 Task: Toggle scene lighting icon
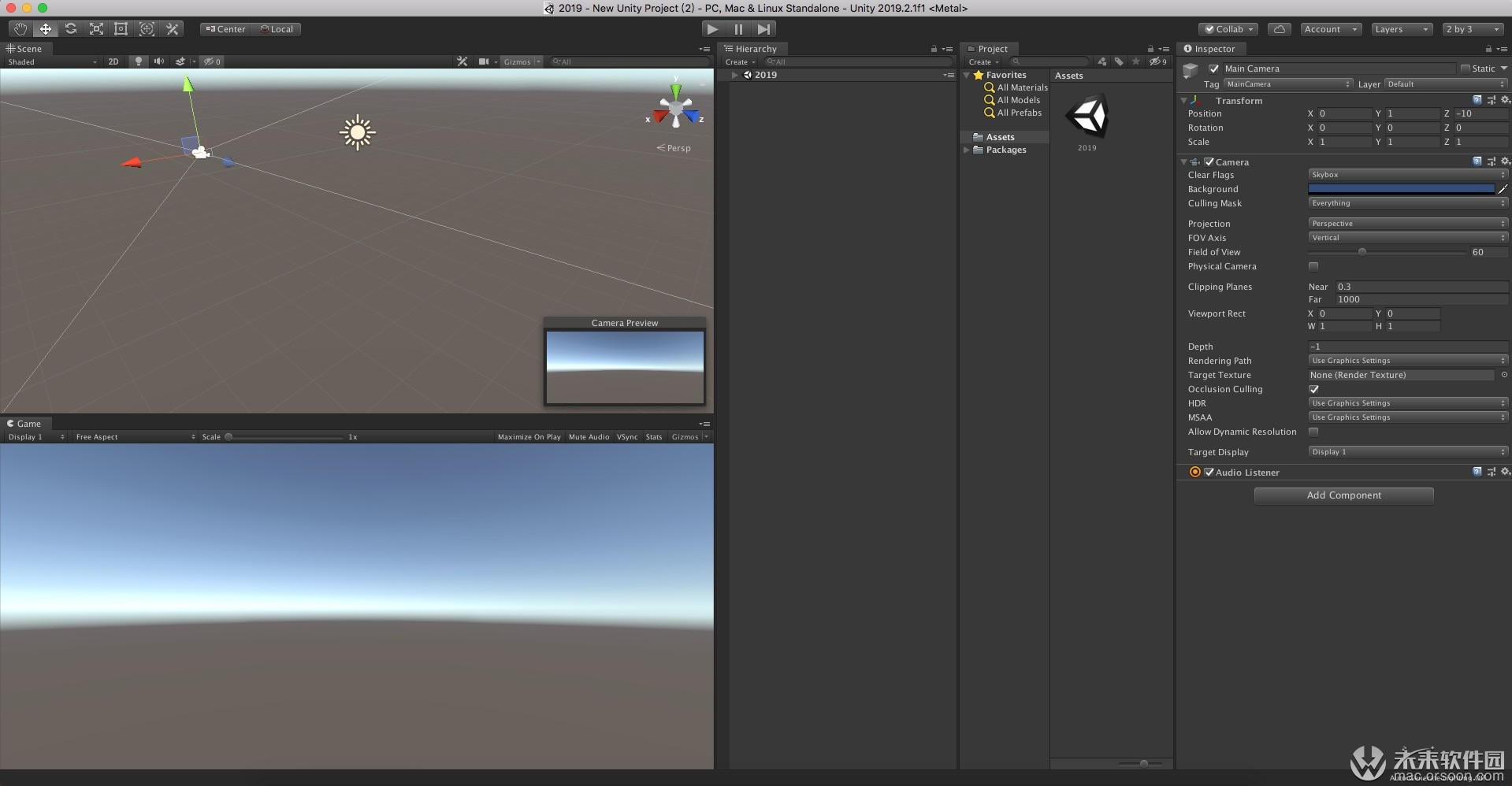click(x=139, y=61)
